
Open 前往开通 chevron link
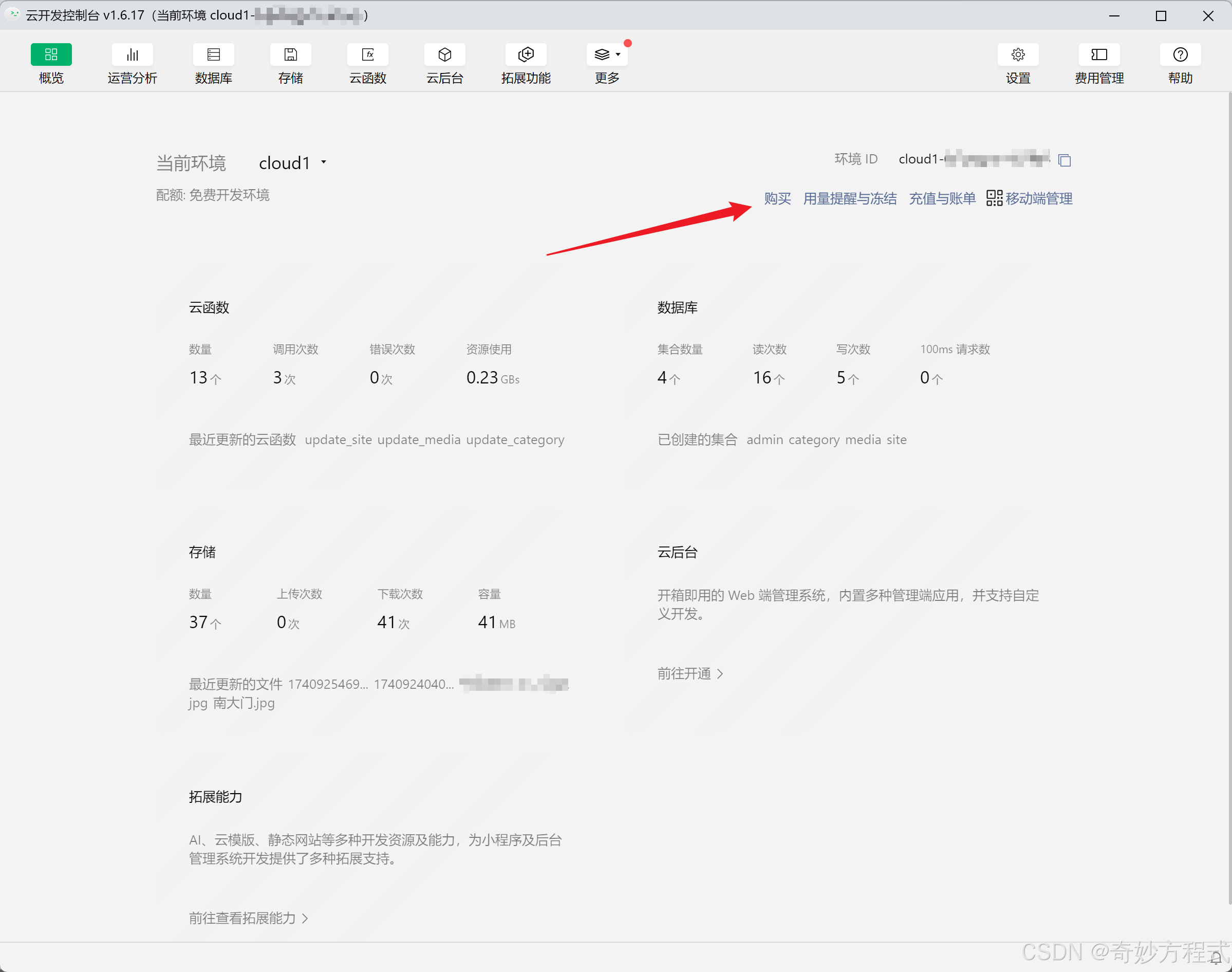pyautogui.click(x=690, y=674)
